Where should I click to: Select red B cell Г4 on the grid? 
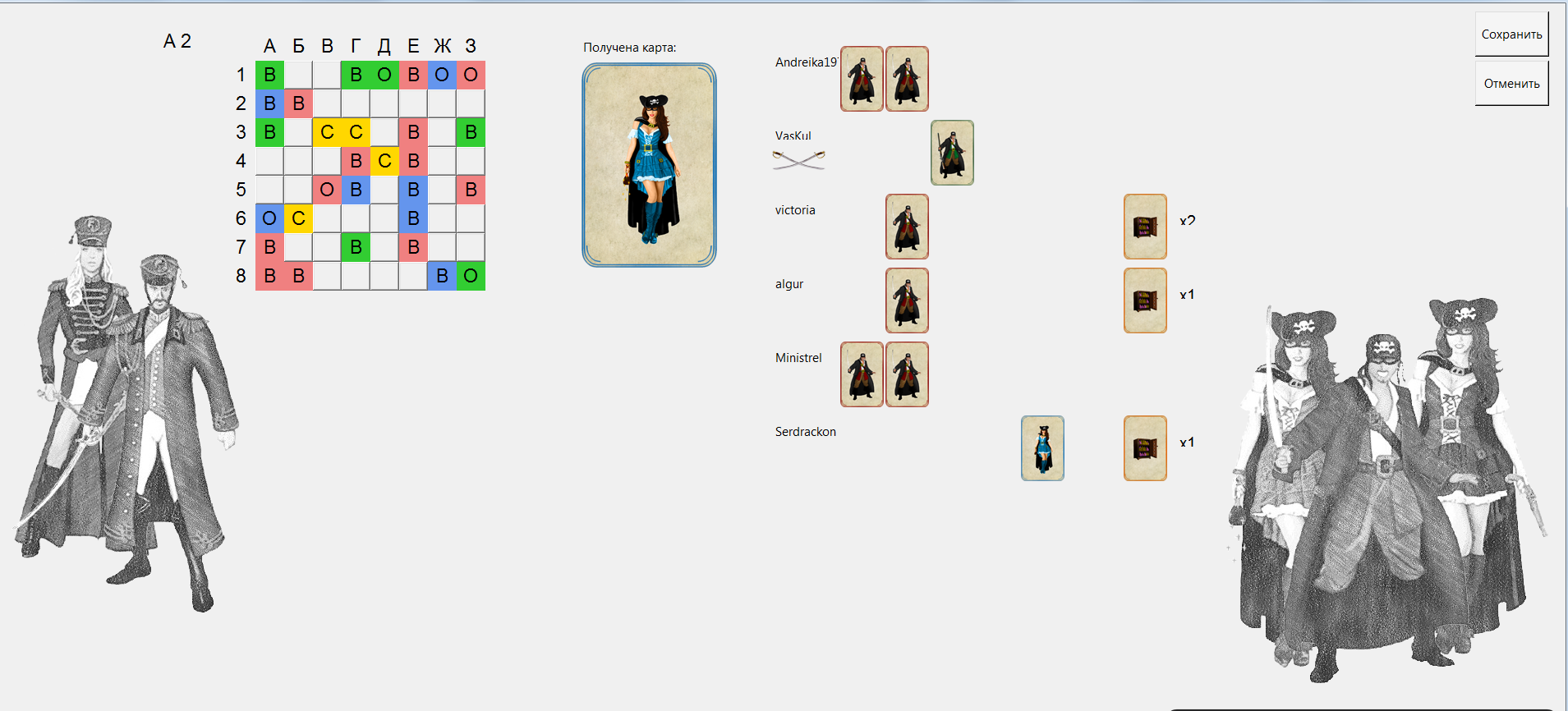tap(356, 161)
